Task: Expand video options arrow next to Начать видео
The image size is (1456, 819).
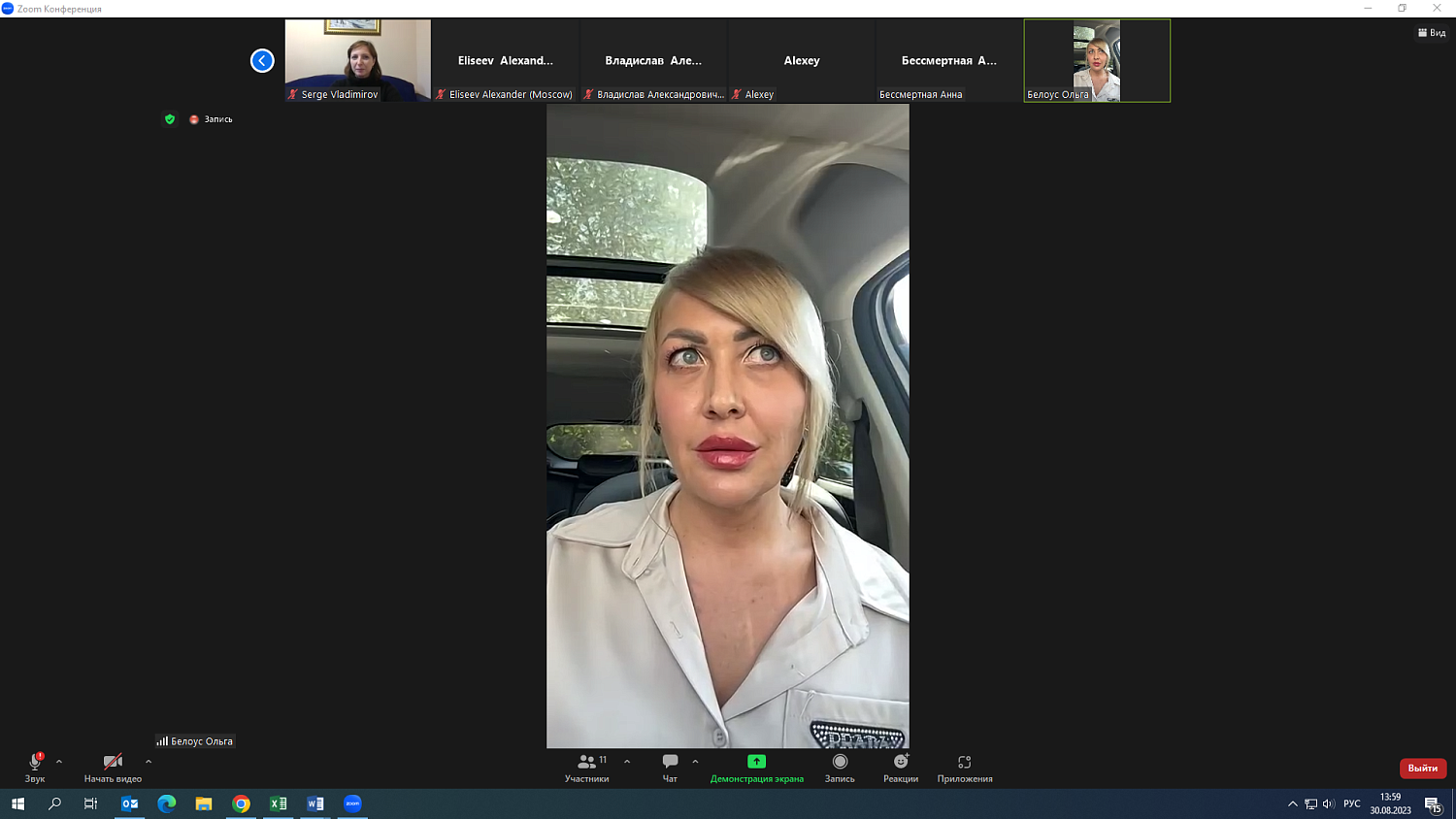Action: click(149, 762)
